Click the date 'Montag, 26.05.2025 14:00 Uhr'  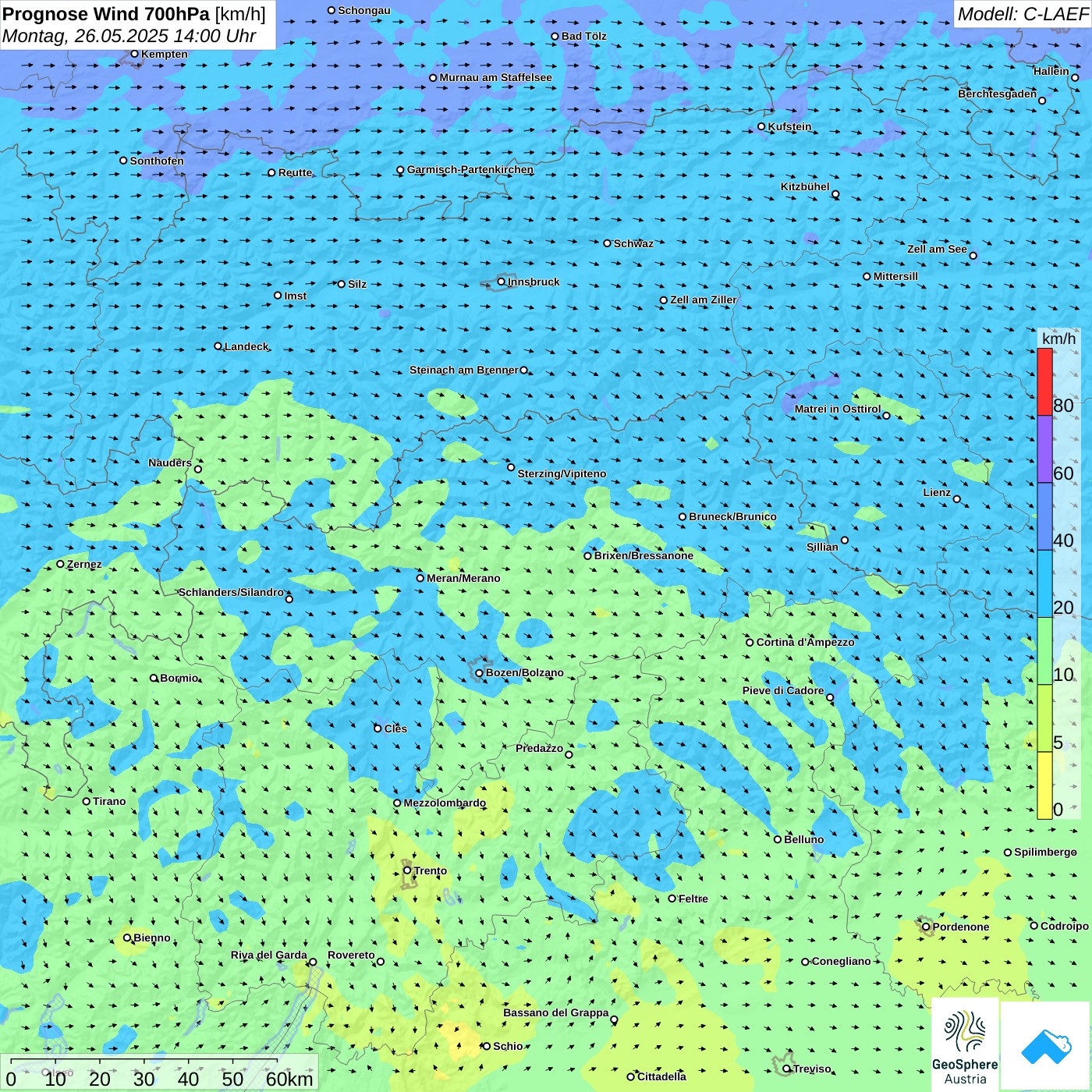[x=129, y=36]
